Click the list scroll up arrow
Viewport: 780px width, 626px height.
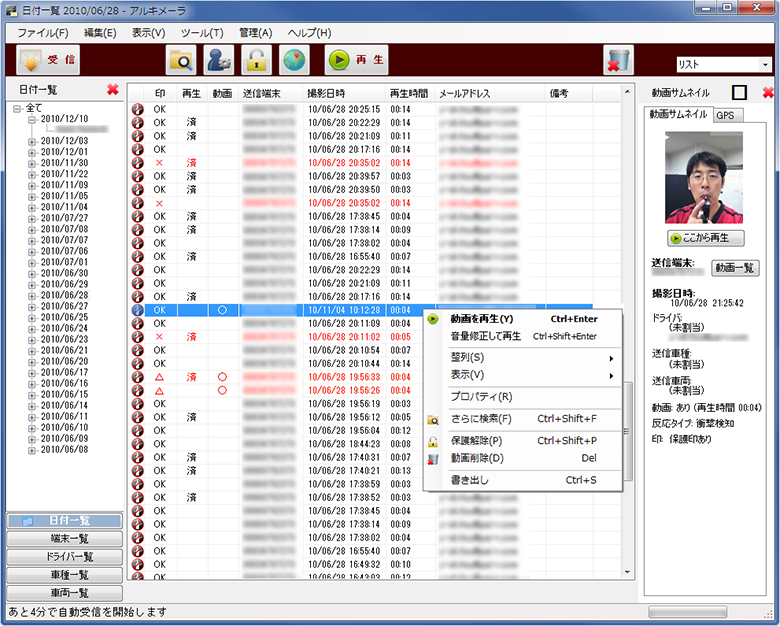point(628,92)
